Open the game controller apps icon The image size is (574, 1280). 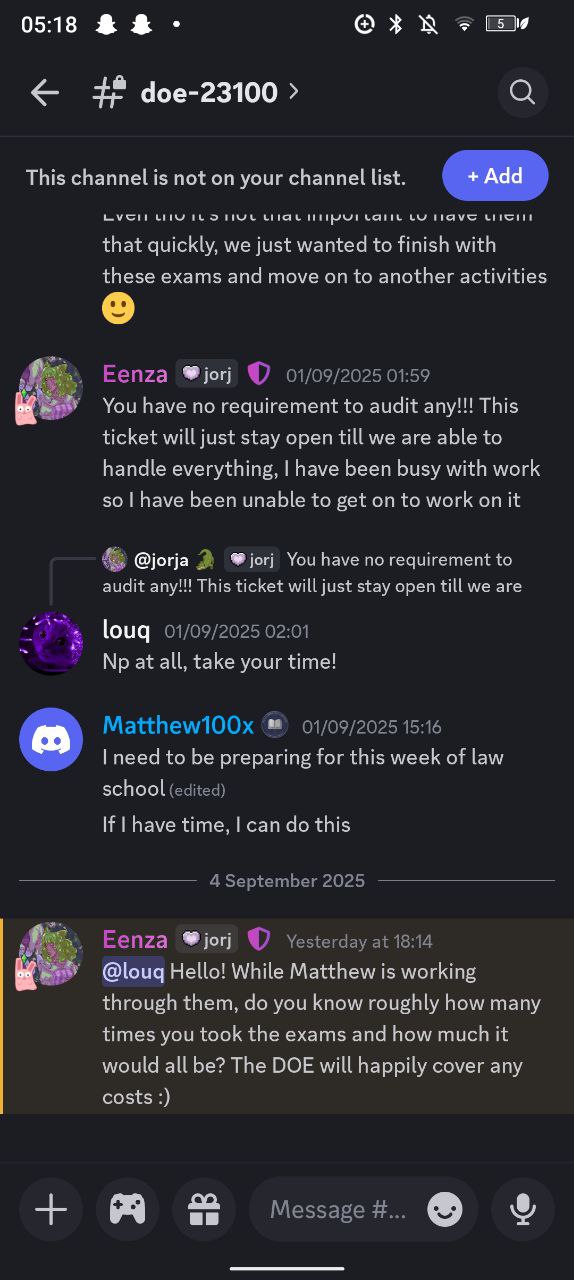point(127,1210)
